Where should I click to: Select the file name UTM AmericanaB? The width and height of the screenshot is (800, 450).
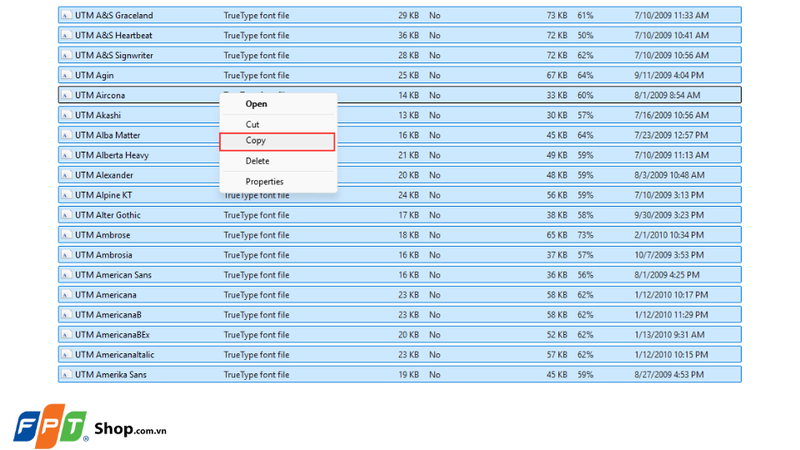tap(108, 314)
